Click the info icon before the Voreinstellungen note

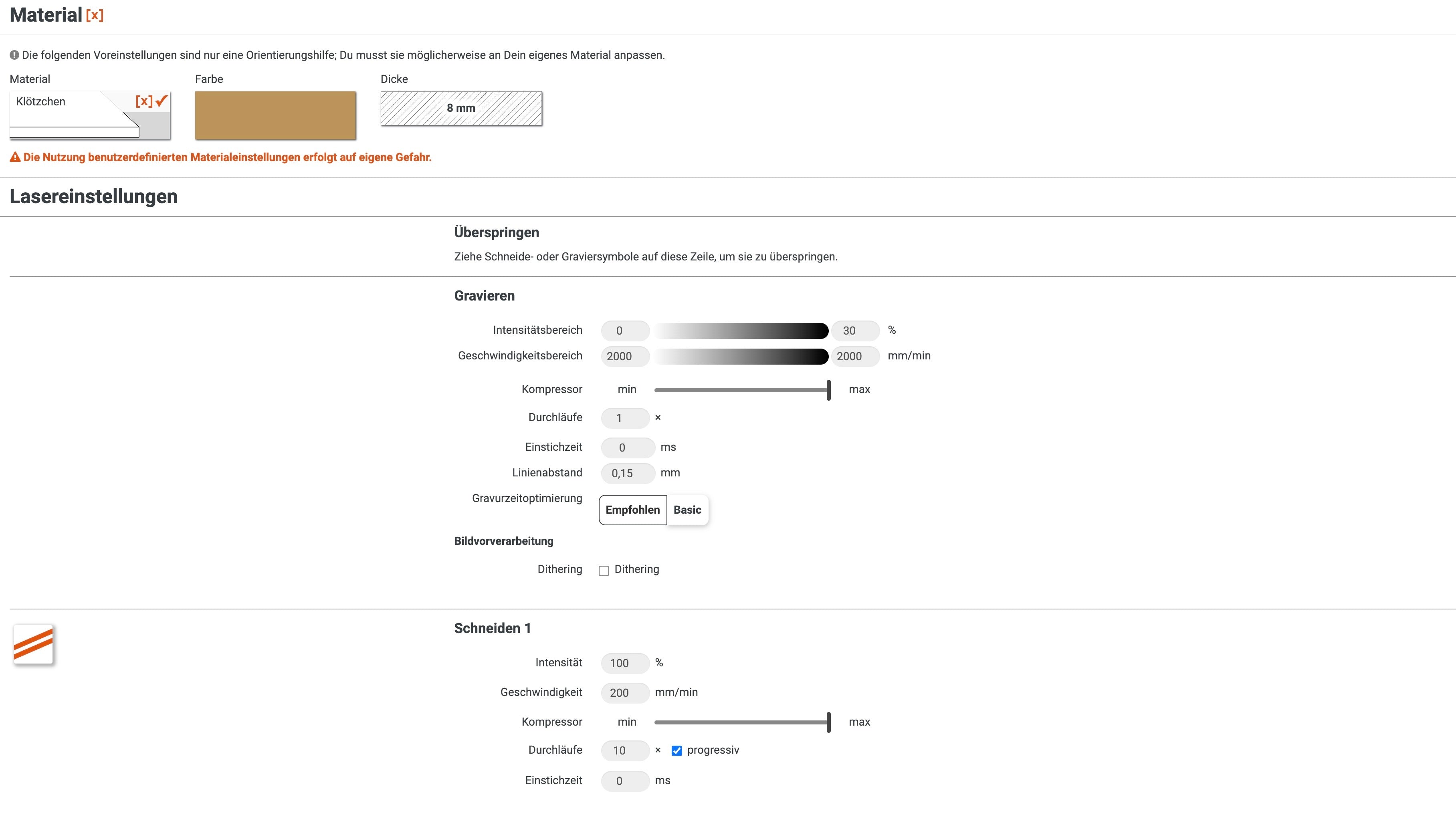coord(15,55)
